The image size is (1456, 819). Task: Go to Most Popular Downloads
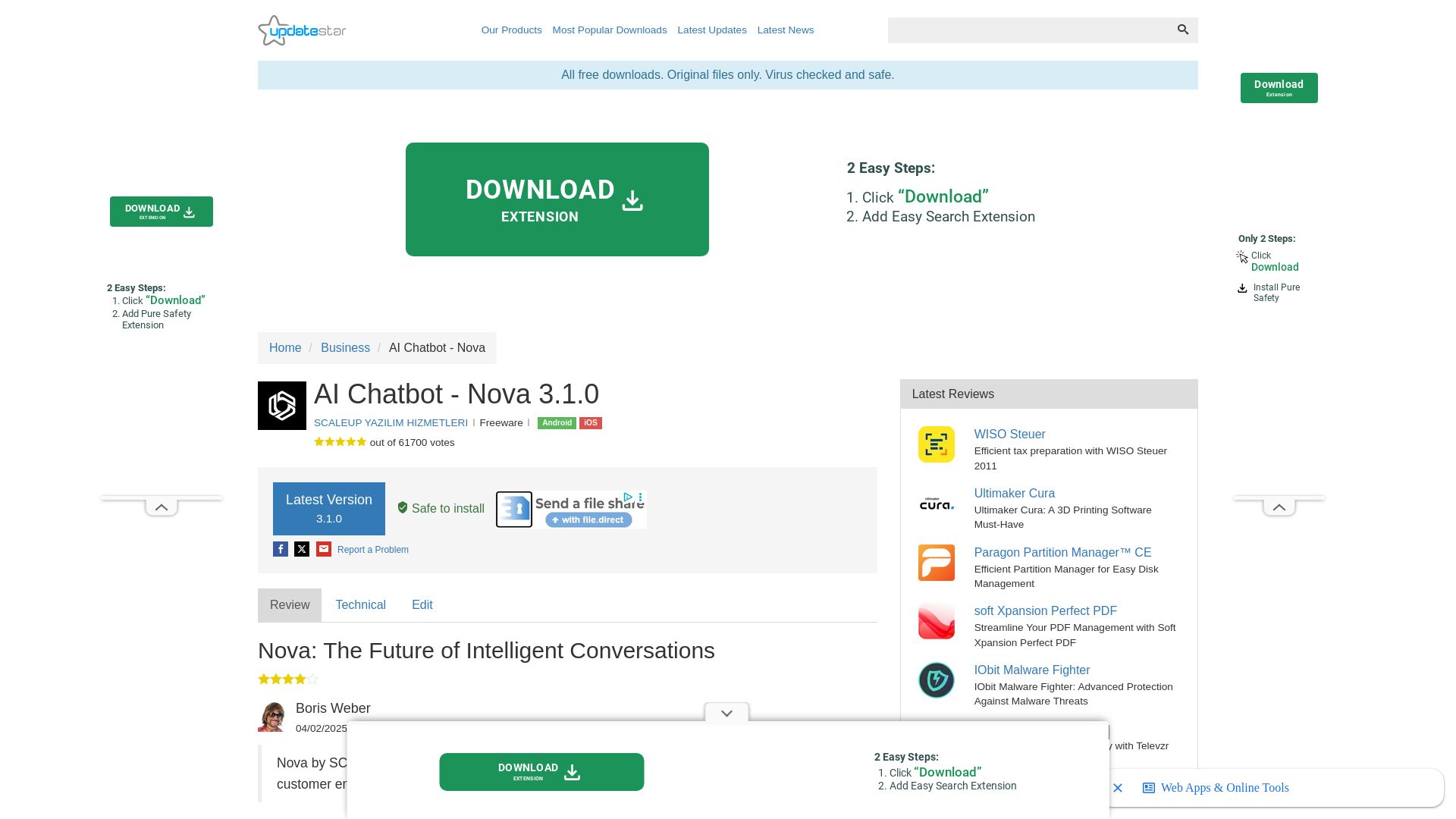[x=610, y=30]
